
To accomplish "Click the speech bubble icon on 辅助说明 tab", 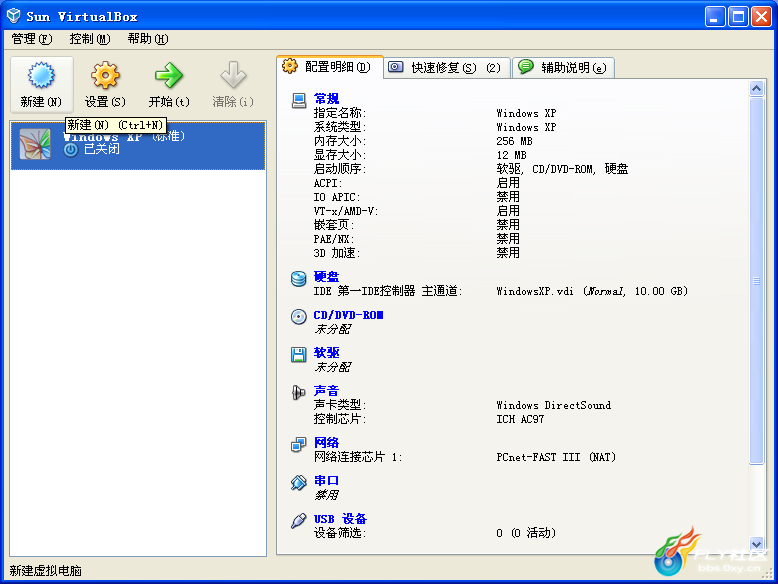I will click(x=526, y=66).
